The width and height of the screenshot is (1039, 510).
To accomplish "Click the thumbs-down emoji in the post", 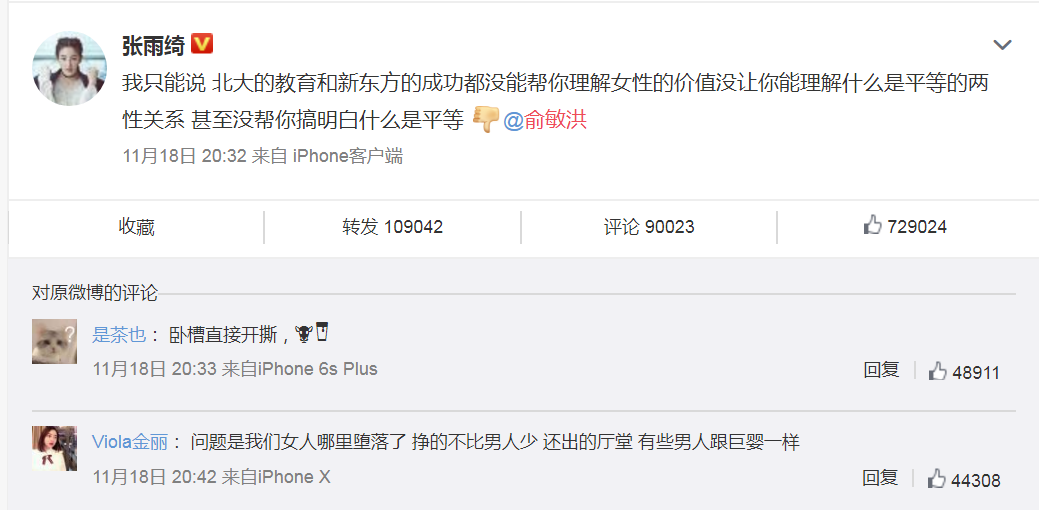I will [485, 121].
